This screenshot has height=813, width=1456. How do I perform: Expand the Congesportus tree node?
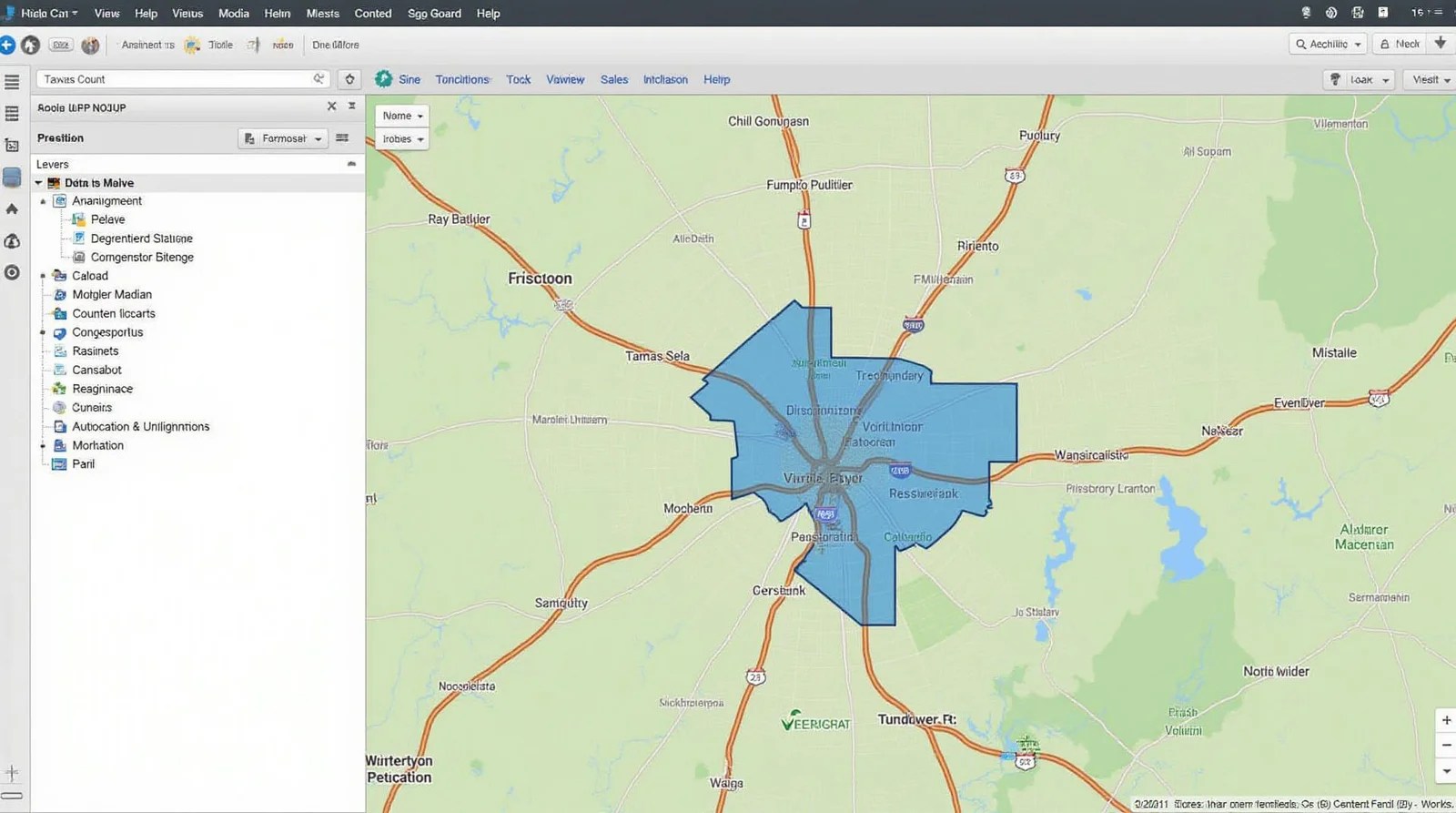(43, 332)
